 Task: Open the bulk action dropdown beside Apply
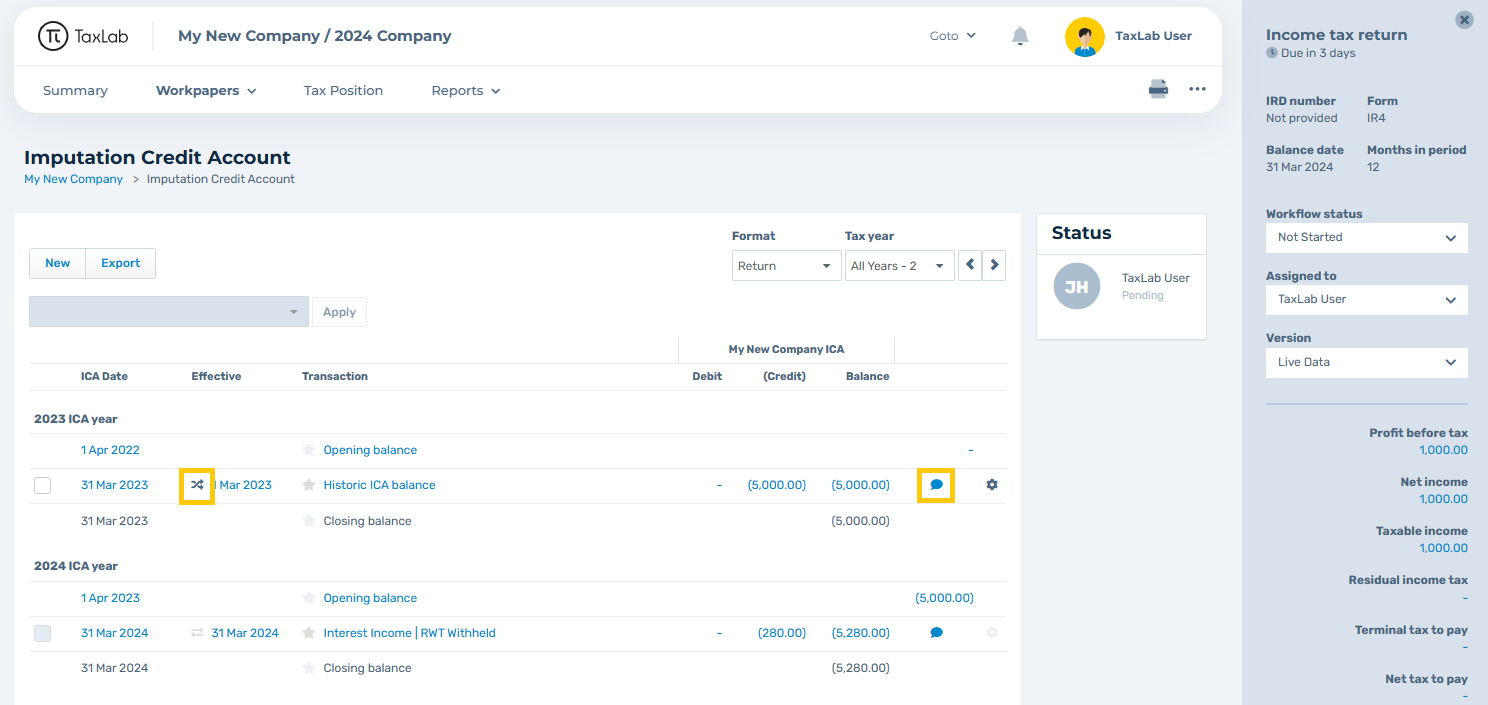click(168, 312)
